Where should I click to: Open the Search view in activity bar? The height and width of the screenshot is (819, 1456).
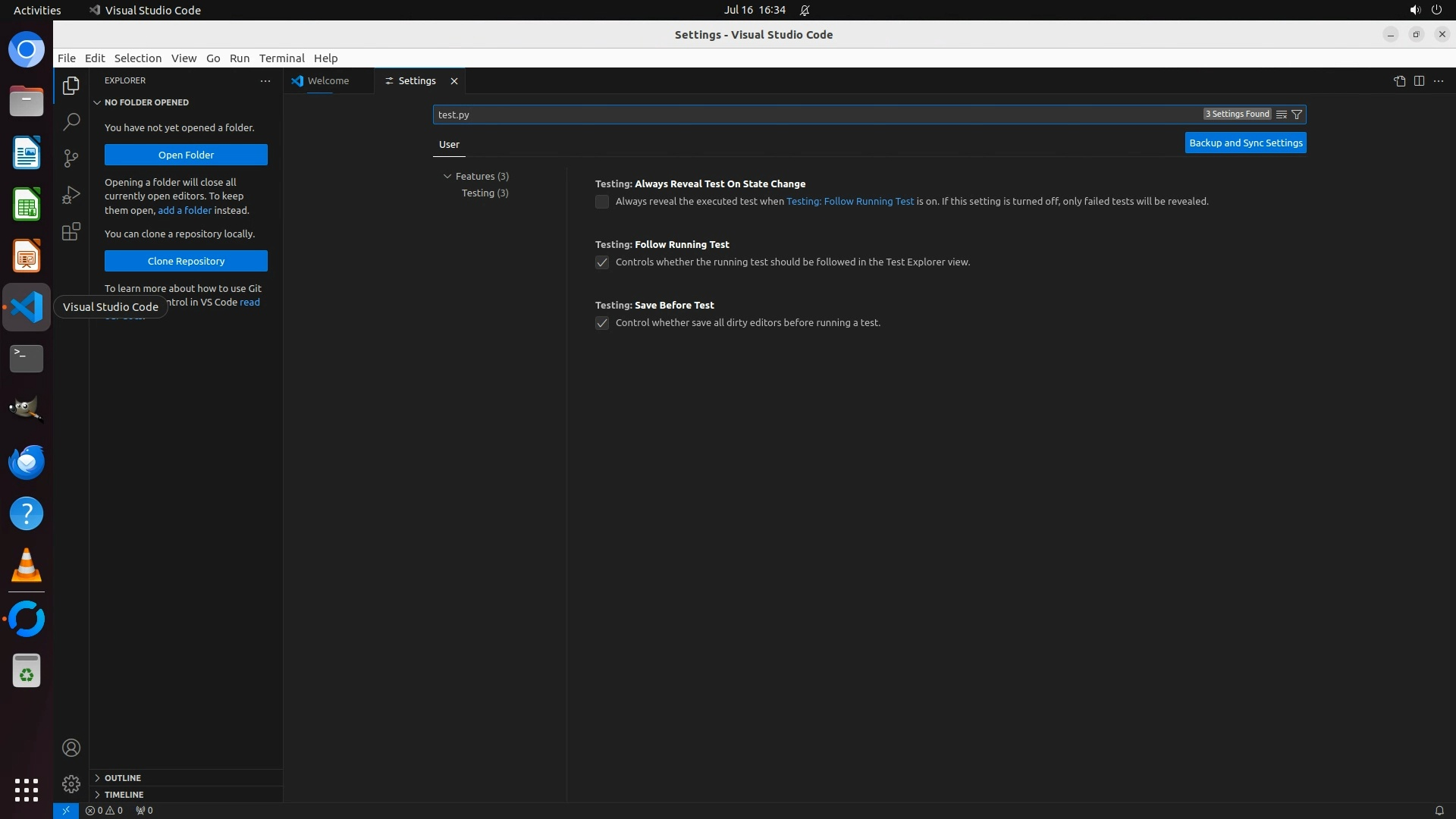[71, 122]
